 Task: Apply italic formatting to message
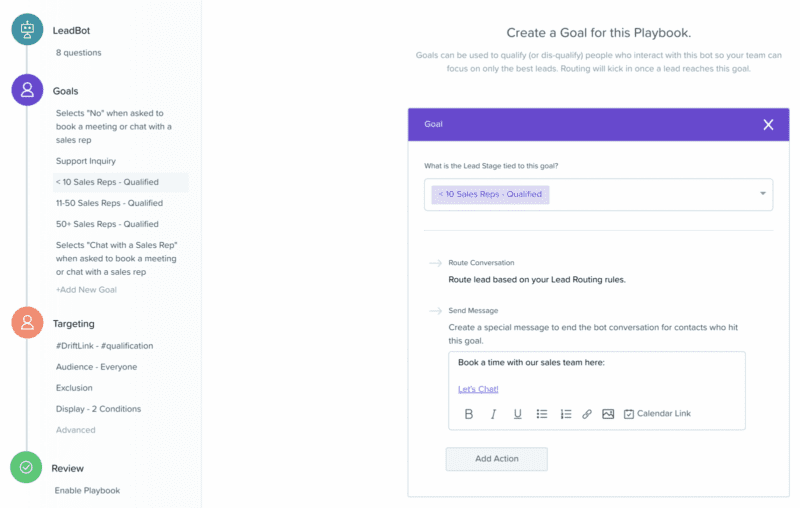493,414
